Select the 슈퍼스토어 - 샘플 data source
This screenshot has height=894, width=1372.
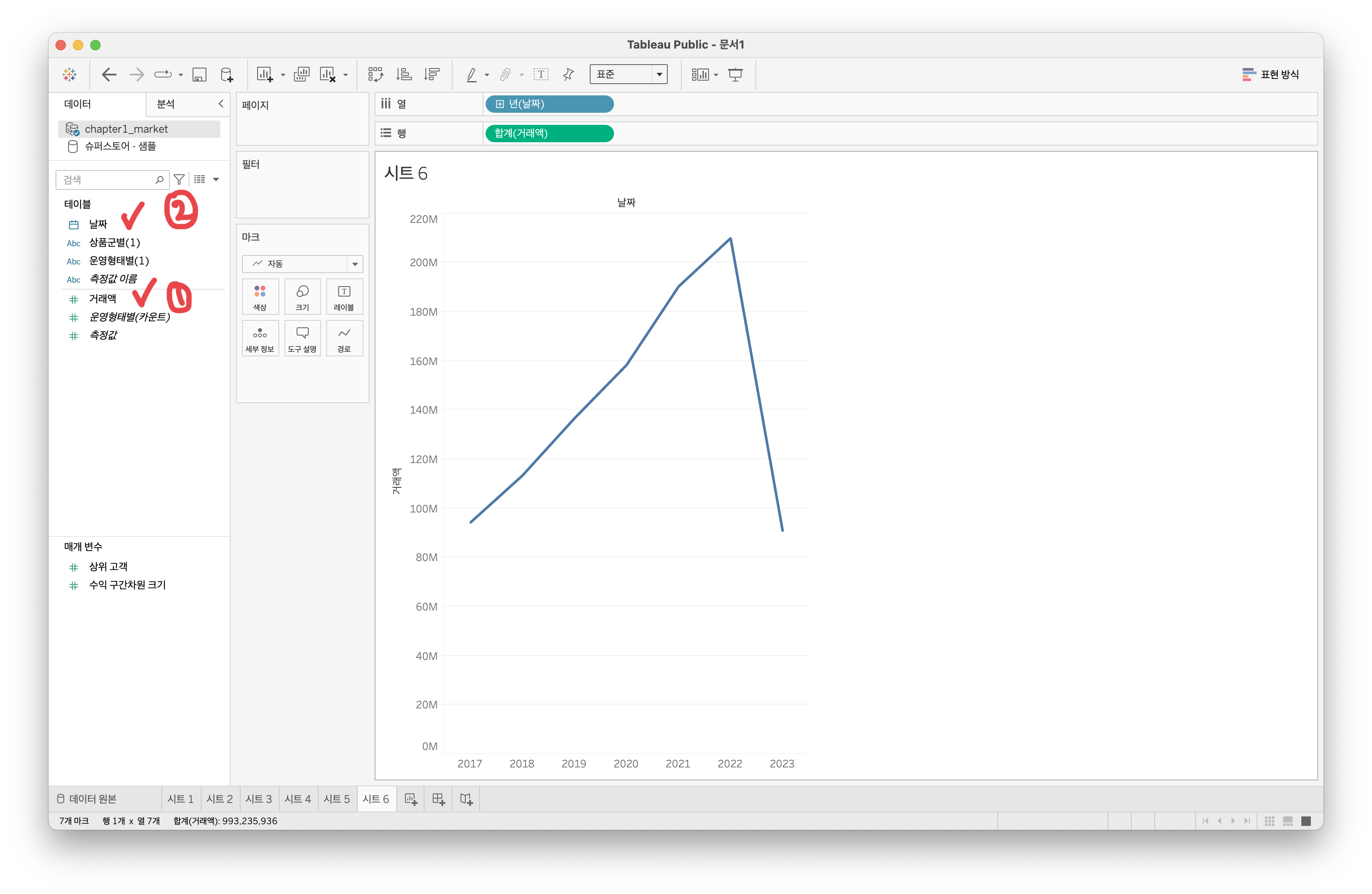pos(120,147)
